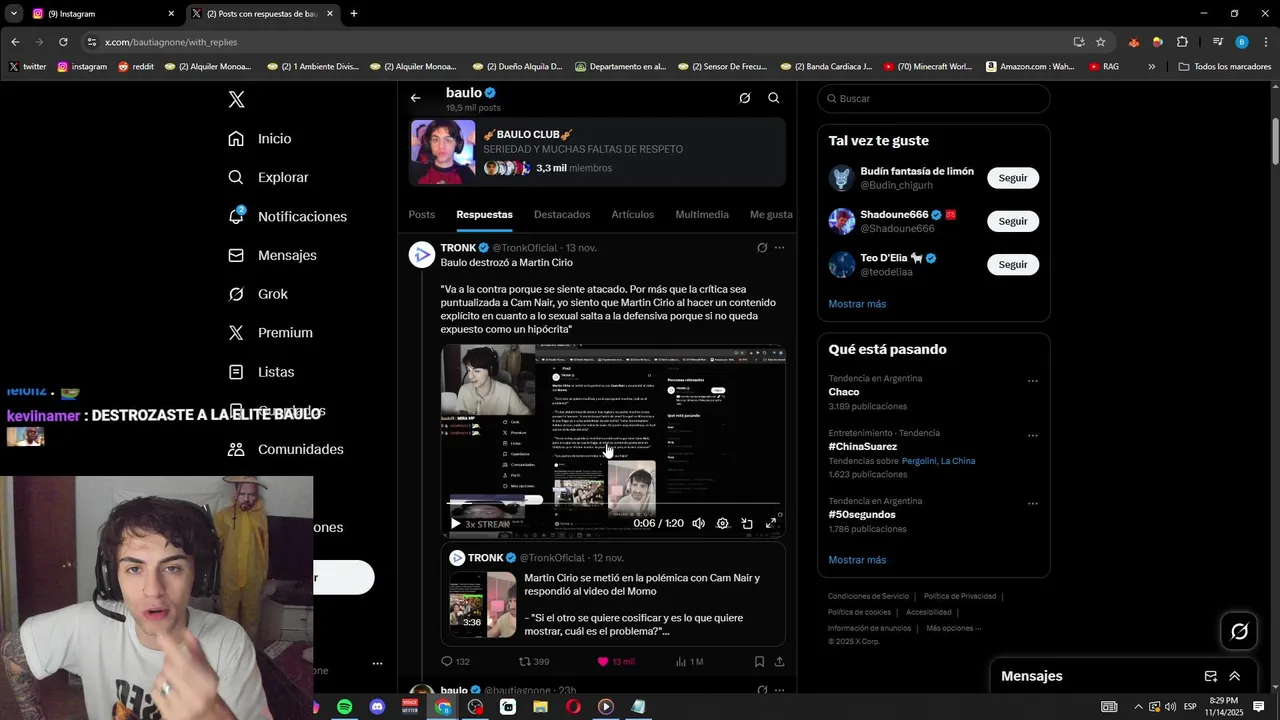Click Mostrar más under Qué está pasando
The height and width of the screenshot is (720, 1280).
pos(857,560)
